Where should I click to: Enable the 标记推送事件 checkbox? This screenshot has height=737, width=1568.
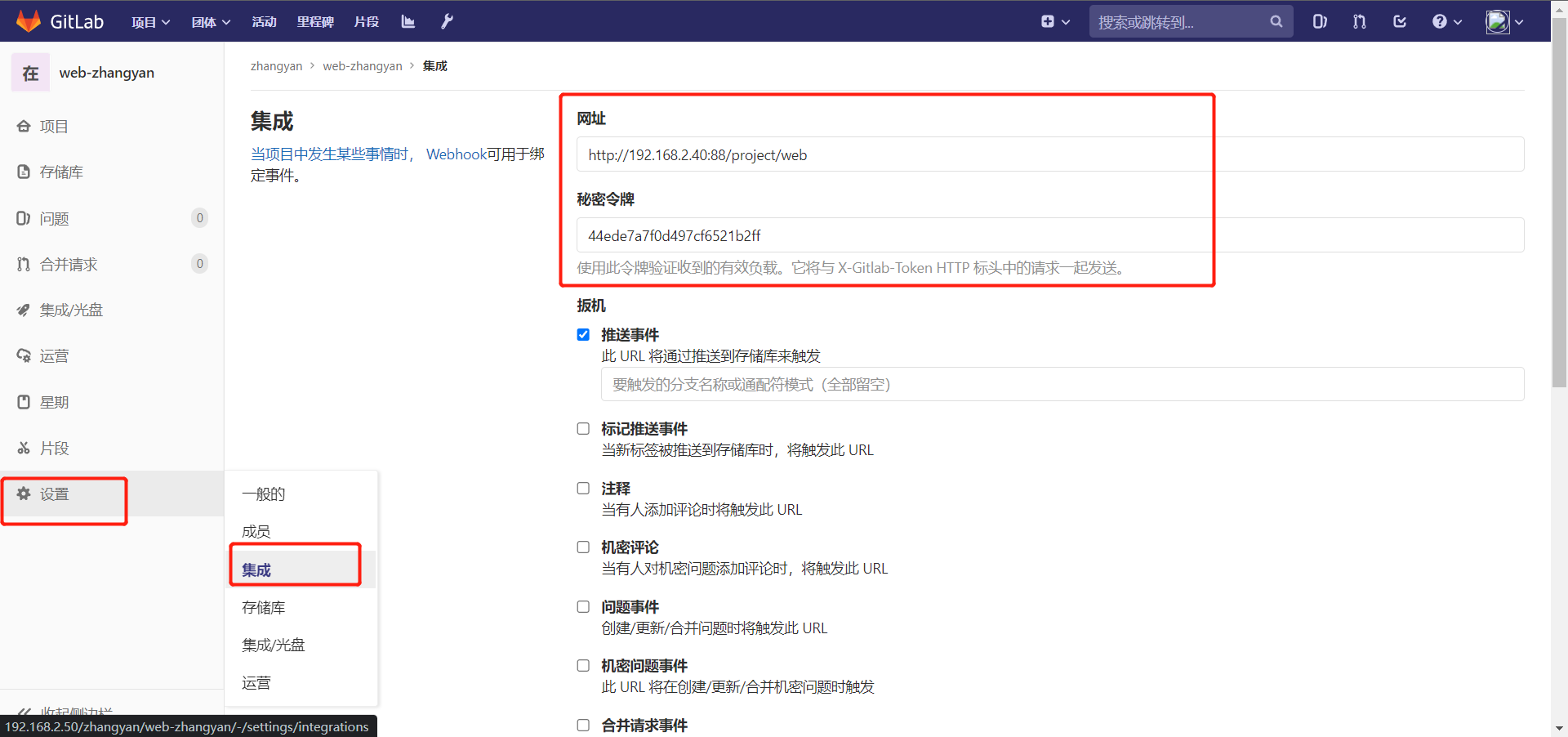[583, 429]
